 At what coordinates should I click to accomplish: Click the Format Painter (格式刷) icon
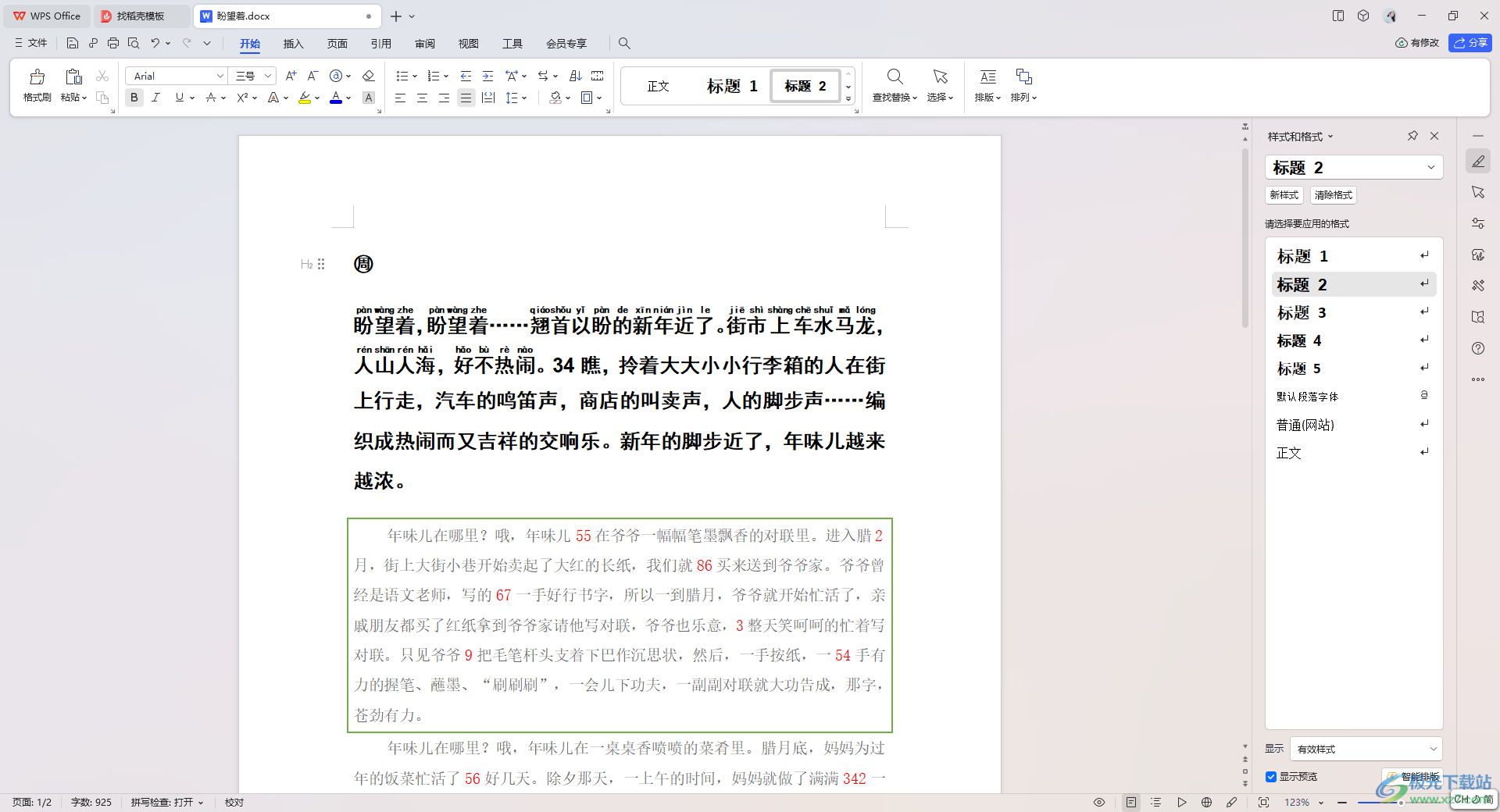tap(37, 85)
